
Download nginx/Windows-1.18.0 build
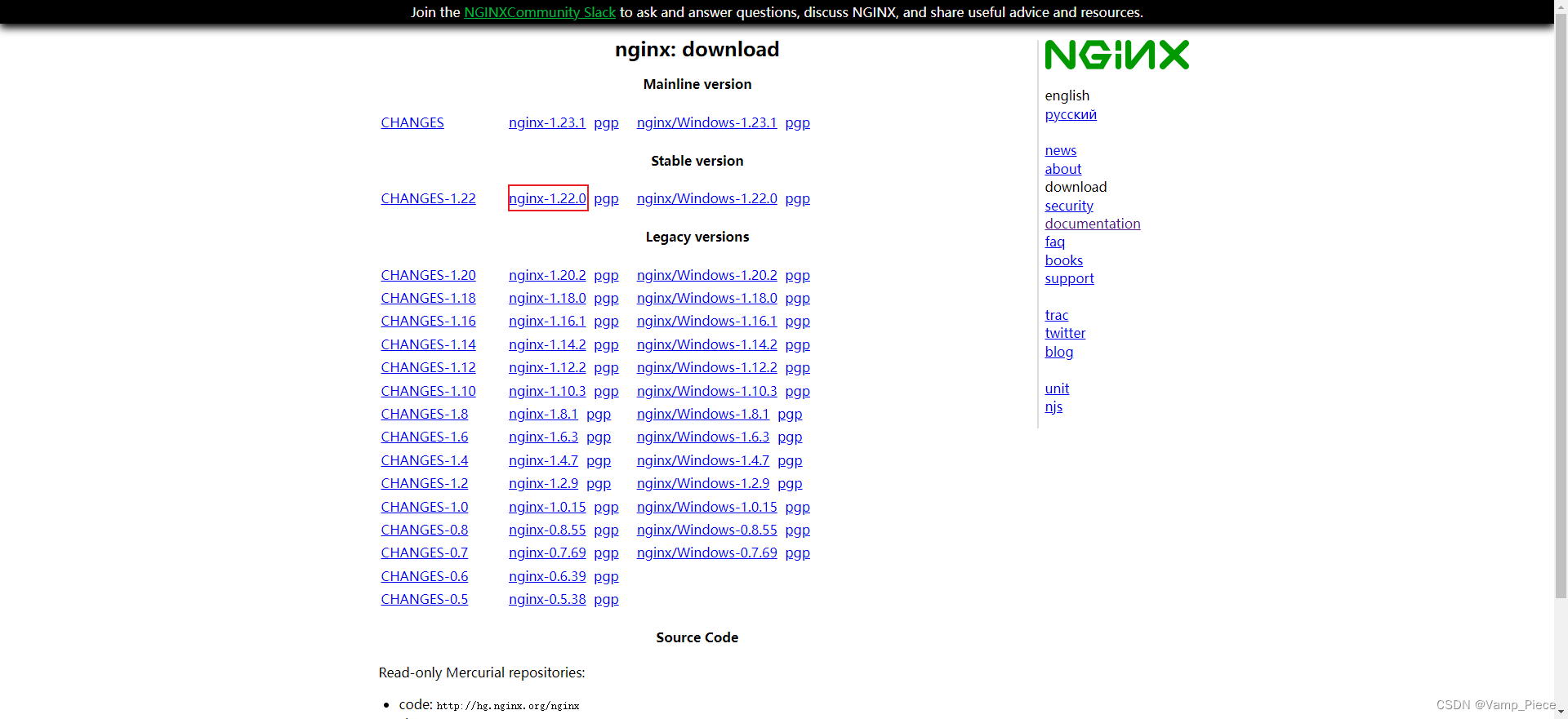coord(707,298)
